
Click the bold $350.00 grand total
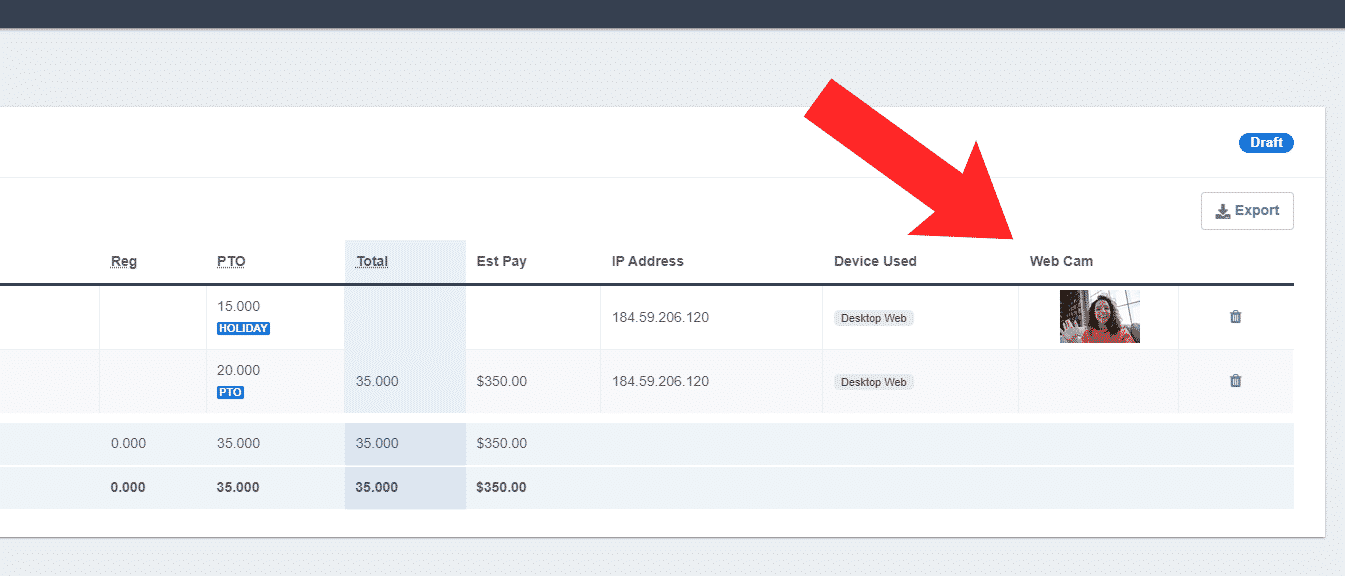502,487
